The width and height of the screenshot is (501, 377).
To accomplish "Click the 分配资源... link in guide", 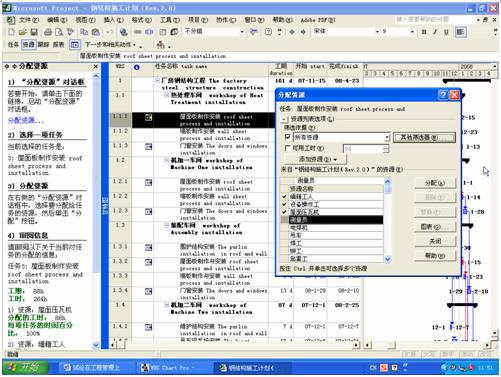I will click(x=26, y=120).
